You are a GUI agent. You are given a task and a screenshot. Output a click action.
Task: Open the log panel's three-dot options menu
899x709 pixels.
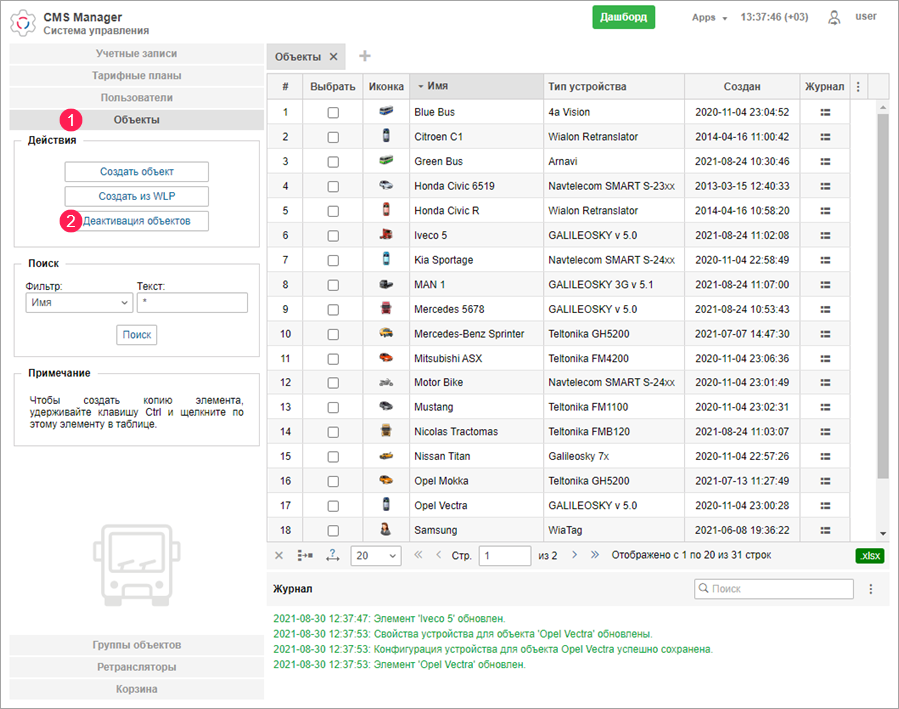(x=870, y=589)
